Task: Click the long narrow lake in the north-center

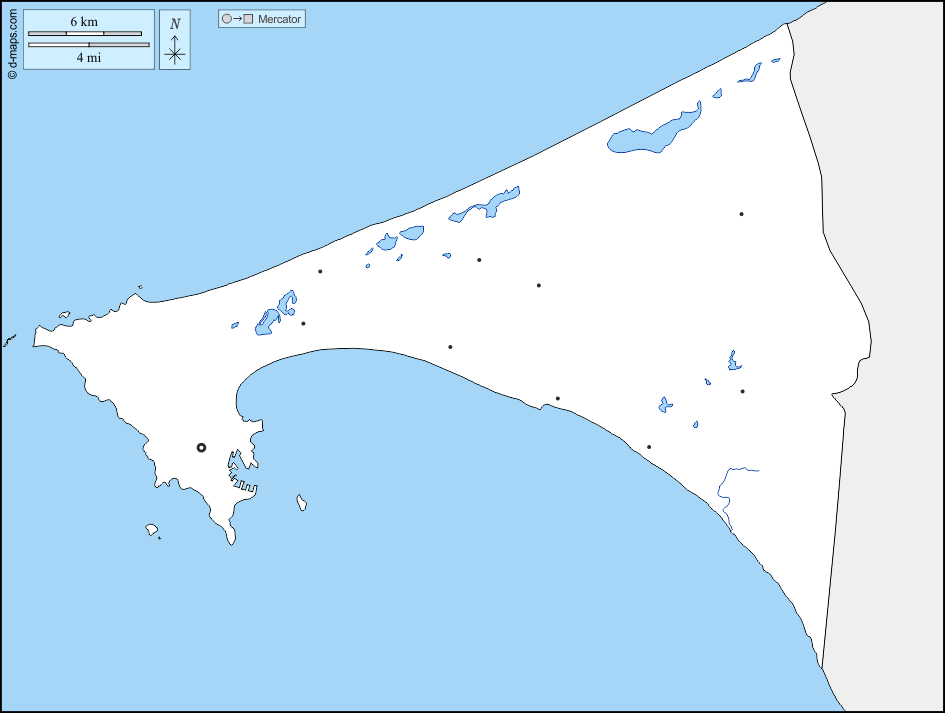Action: (487, 205)
